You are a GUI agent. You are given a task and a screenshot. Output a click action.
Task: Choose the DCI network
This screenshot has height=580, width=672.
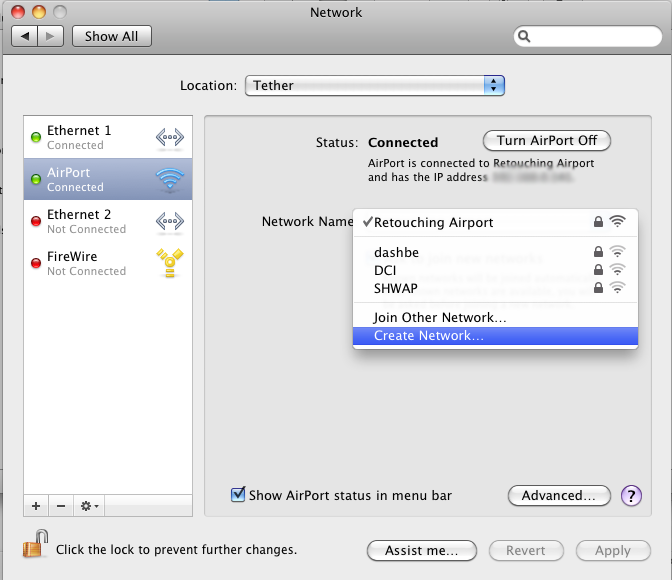[x=495, y=270]
